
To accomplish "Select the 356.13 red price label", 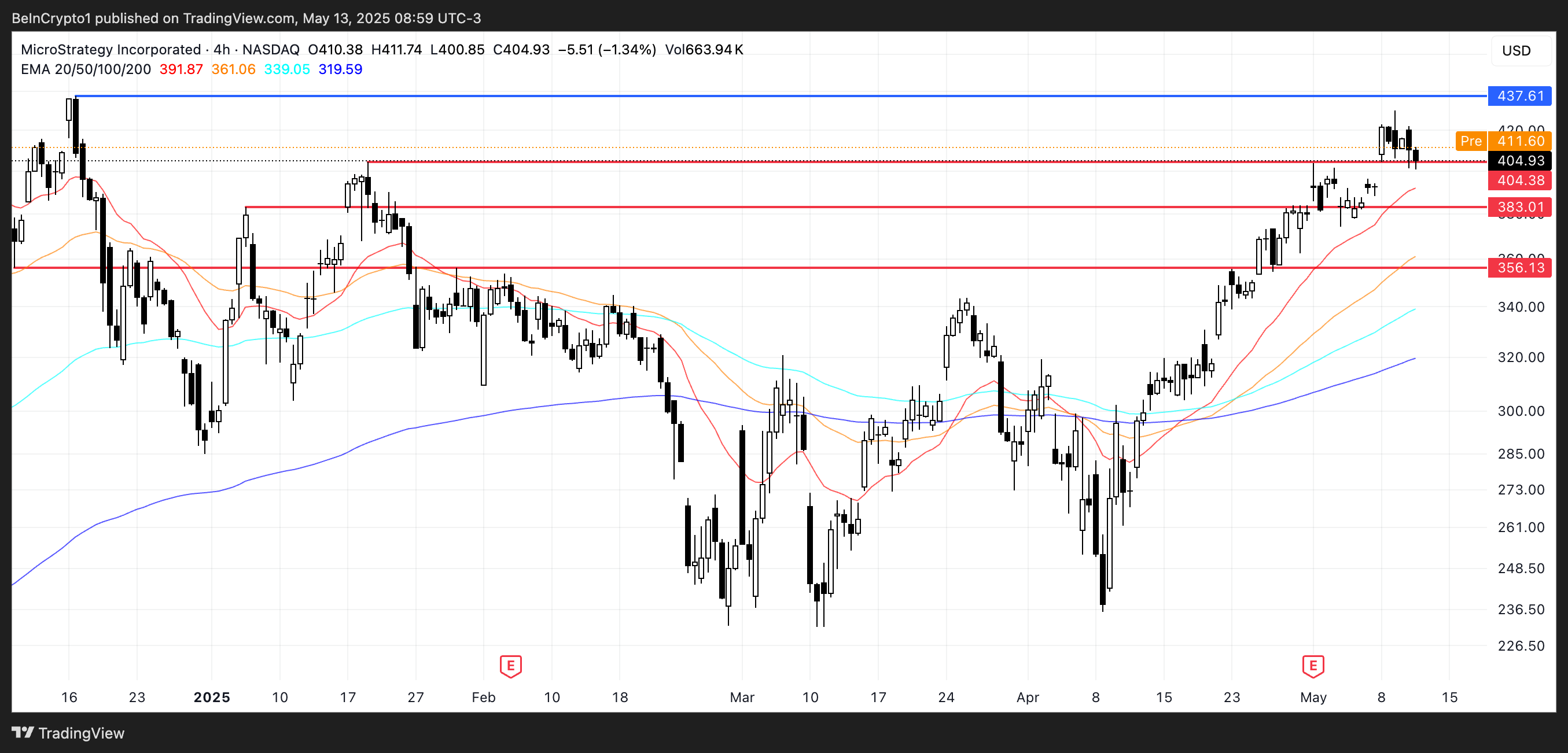I will pyautogui.click(x=1519, y=268).
